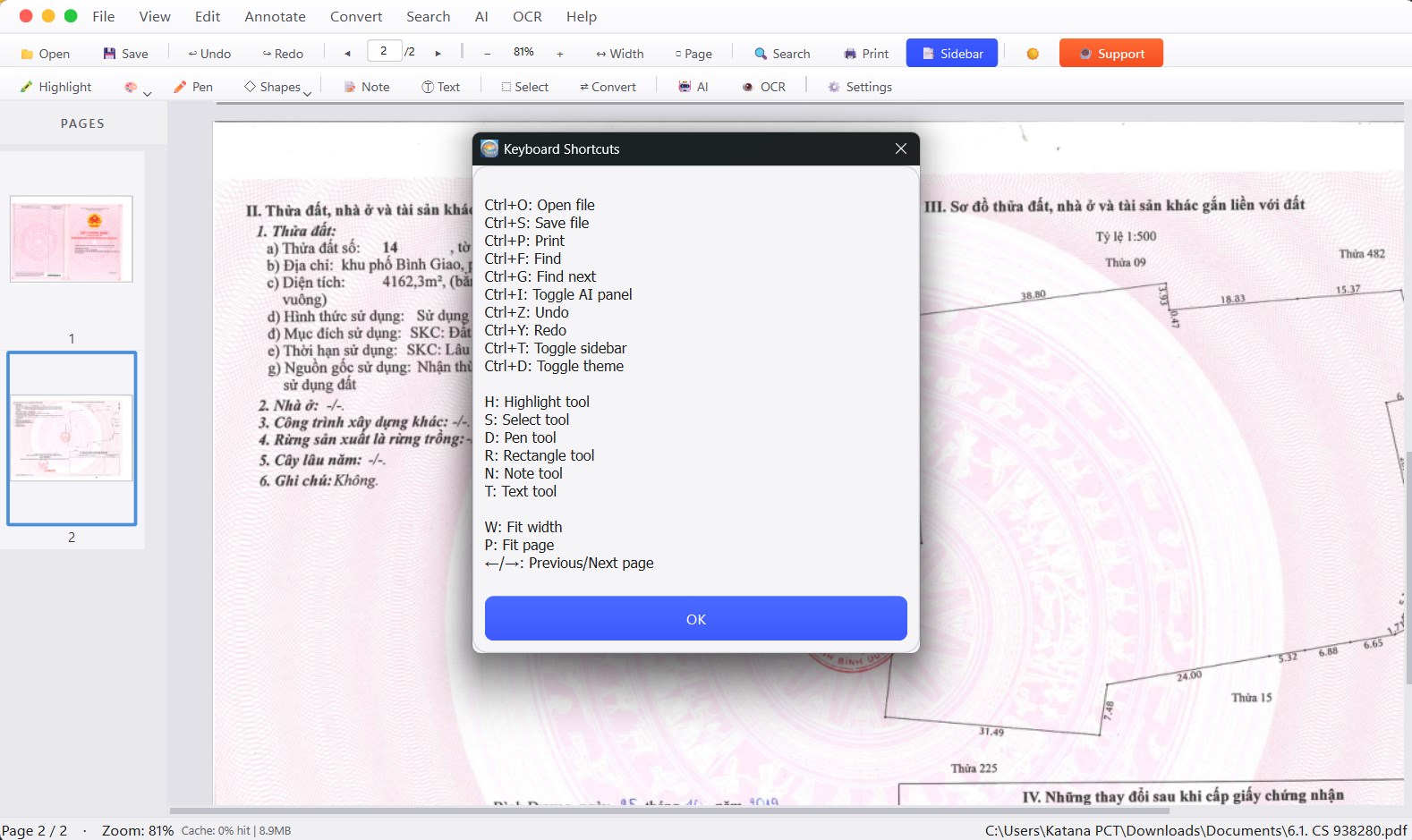Click the file path in the status bar
The width and height of the screenshot is (1412, 840).
[x=1196, y=830]
